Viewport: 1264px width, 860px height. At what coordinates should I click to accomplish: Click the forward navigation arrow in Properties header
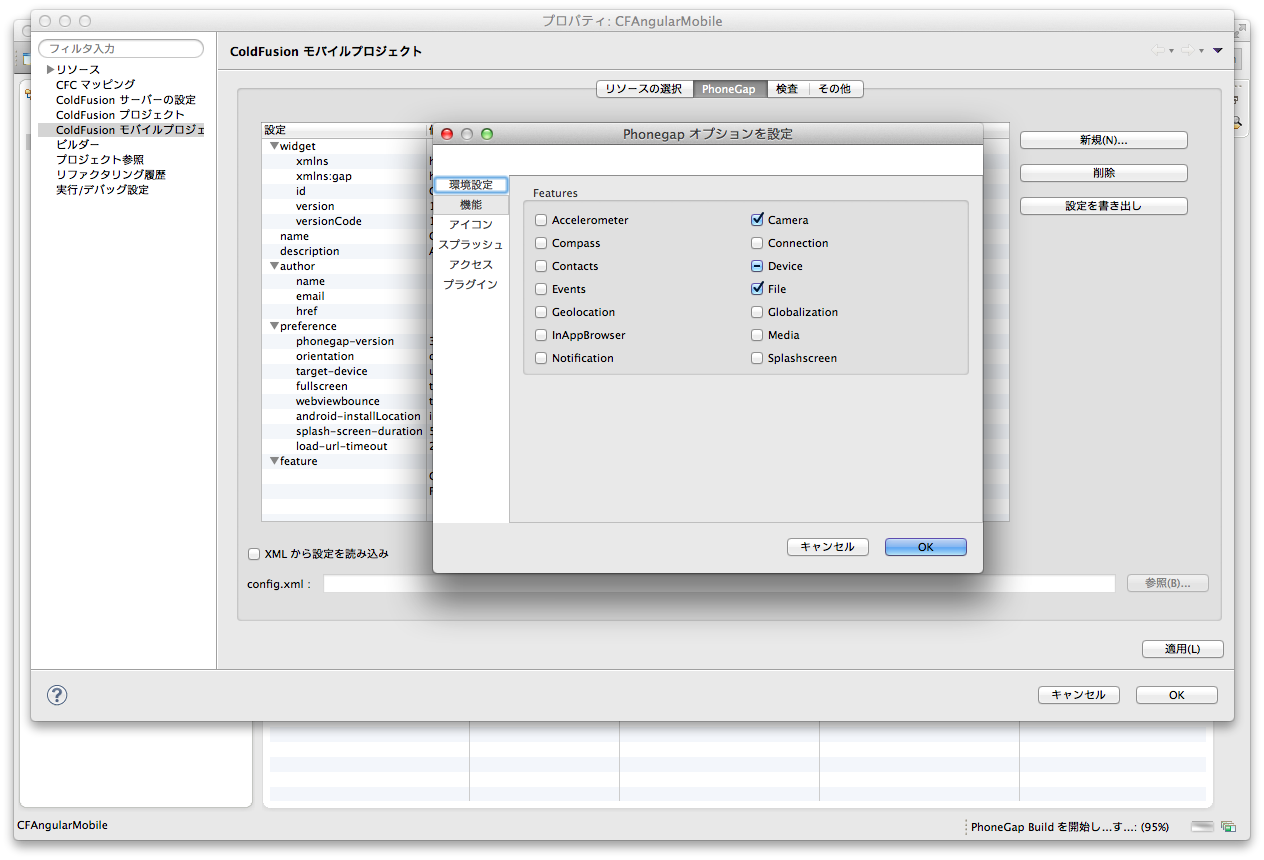(x=1187, y=51)
